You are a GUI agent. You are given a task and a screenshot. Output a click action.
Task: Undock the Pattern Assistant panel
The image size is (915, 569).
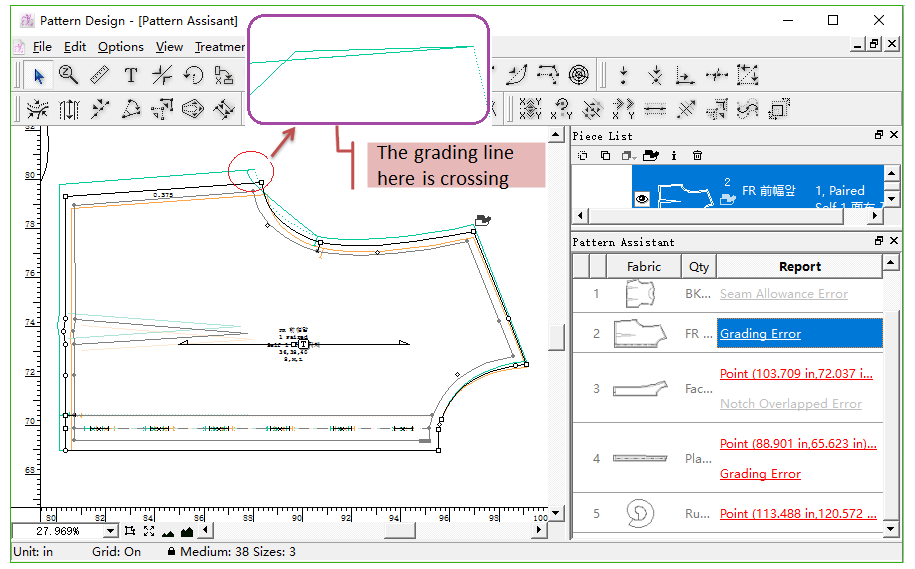coord(880,242)
